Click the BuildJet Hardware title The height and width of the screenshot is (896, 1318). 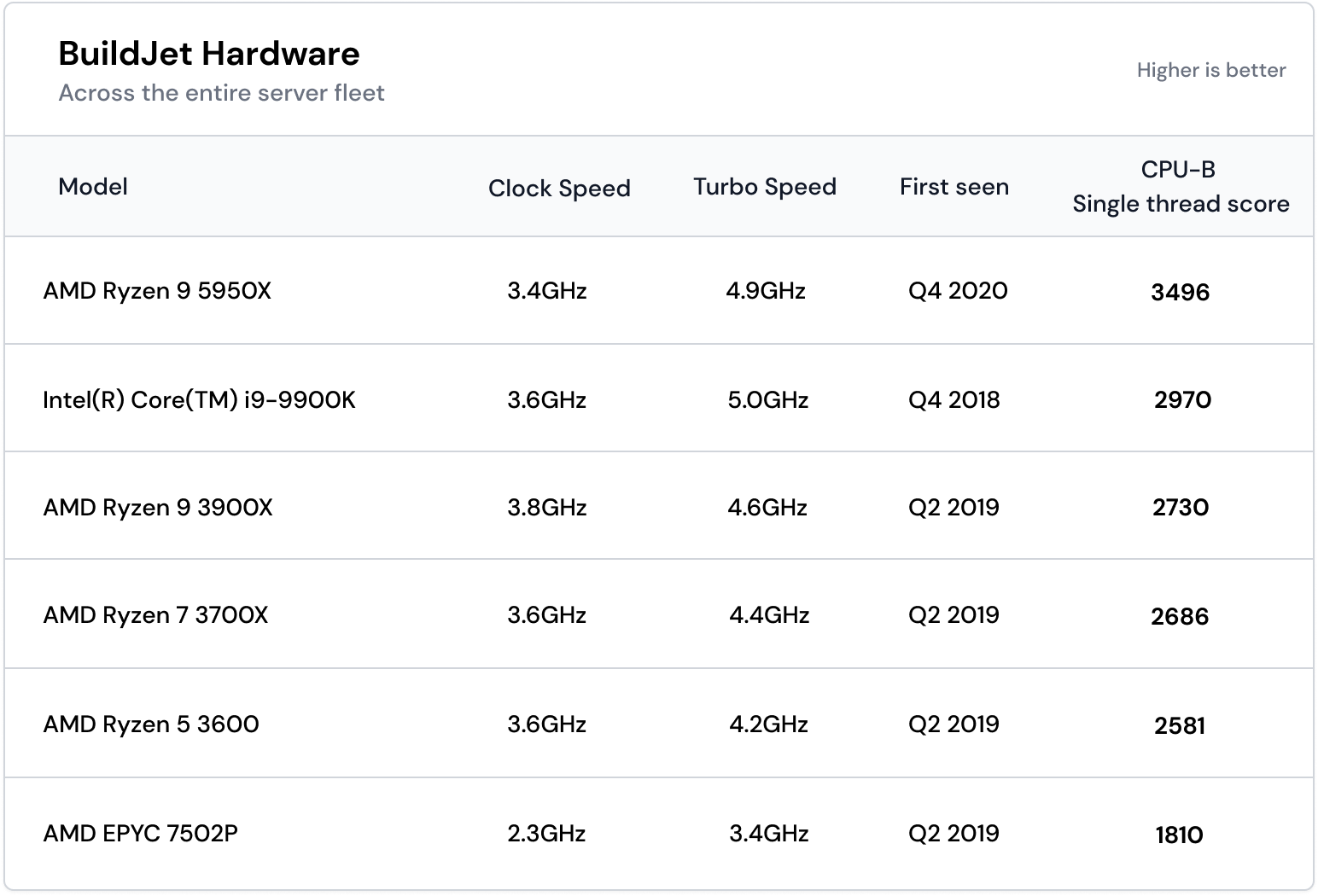[x=209, y=54]
